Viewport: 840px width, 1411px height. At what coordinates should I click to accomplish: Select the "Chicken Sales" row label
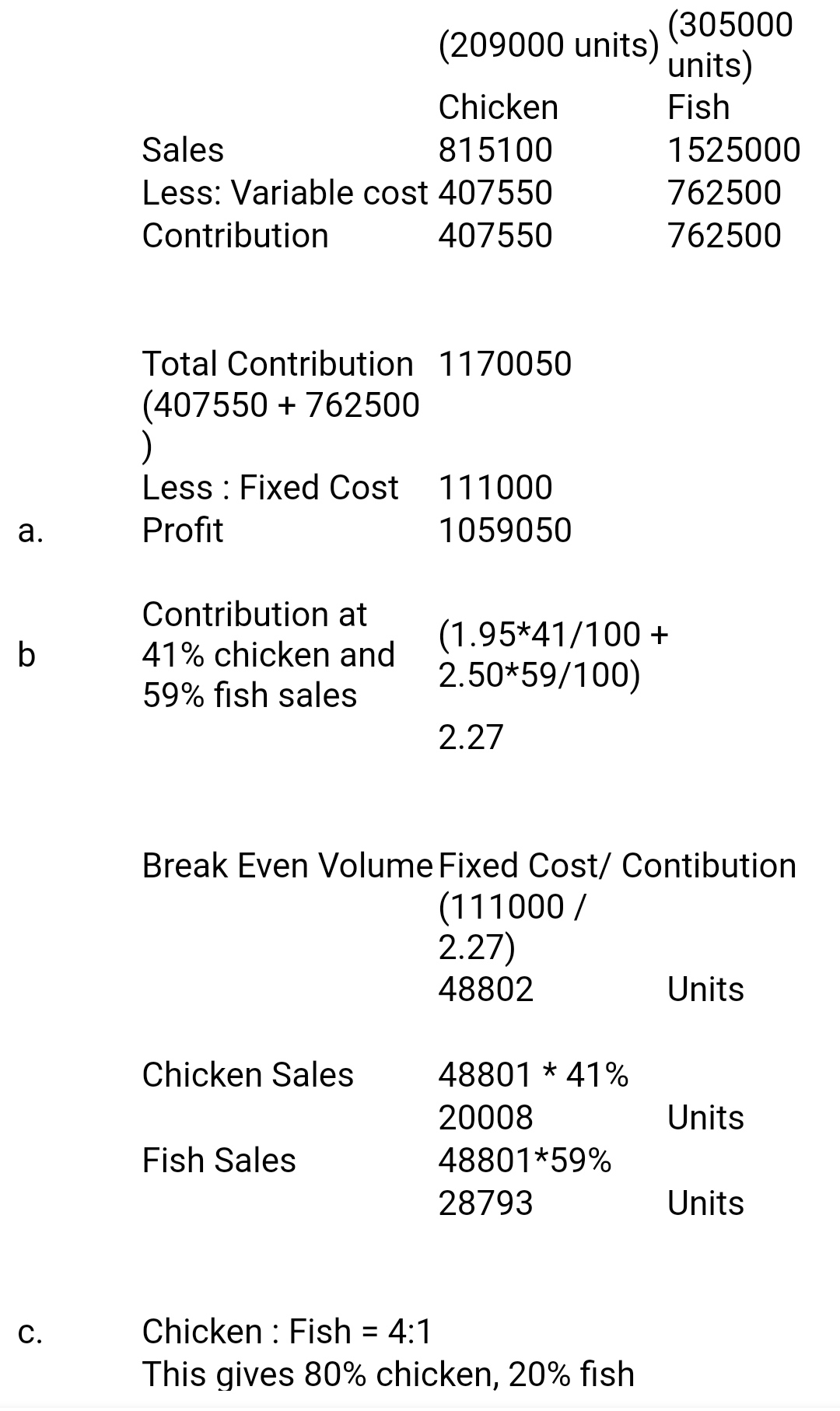click(247, 1075)
